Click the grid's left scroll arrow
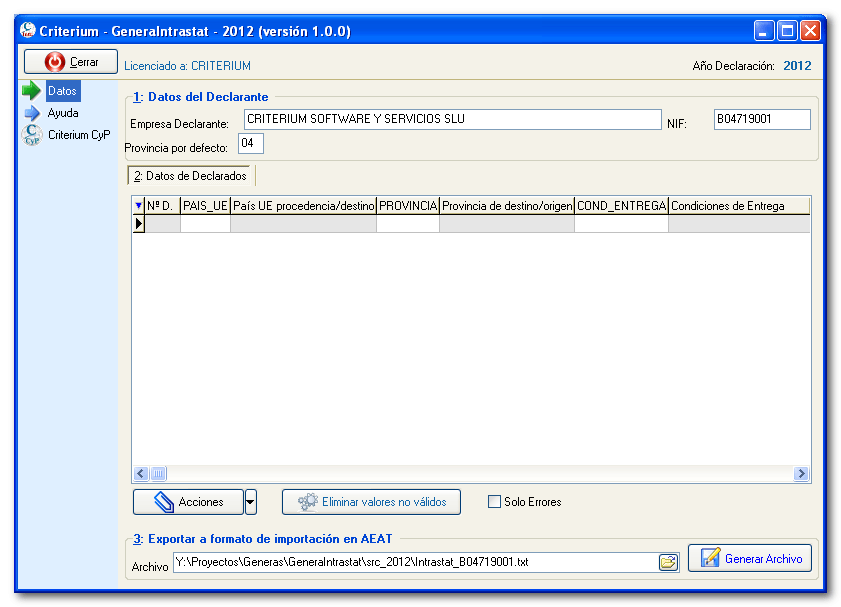The width and height of the screenshot is (841, 607). point(141,473)
